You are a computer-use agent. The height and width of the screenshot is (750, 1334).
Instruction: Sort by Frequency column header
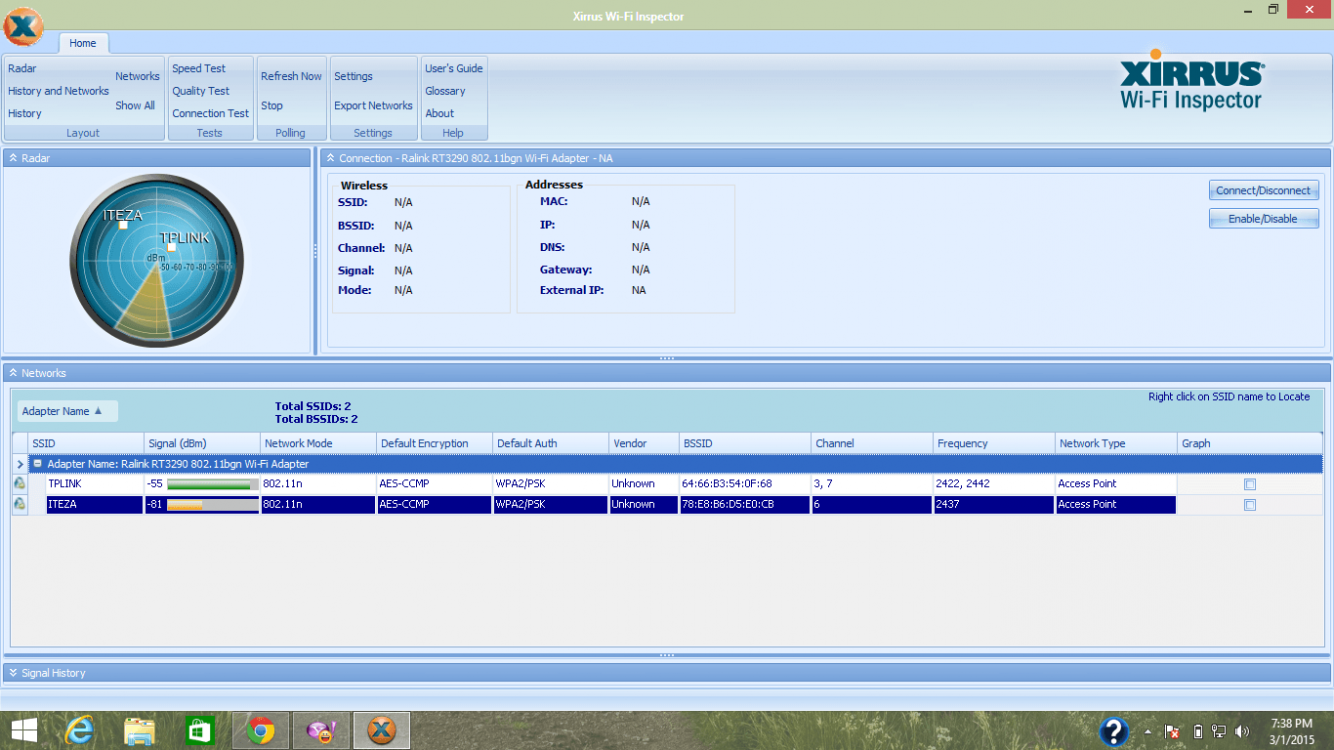[x=994, y=443]
